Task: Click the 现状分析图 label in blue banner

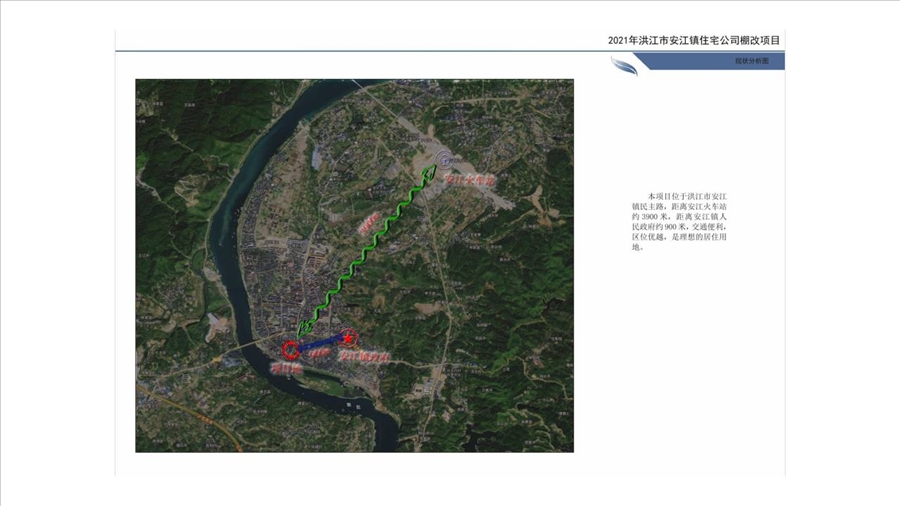Action: coord(752,61)
